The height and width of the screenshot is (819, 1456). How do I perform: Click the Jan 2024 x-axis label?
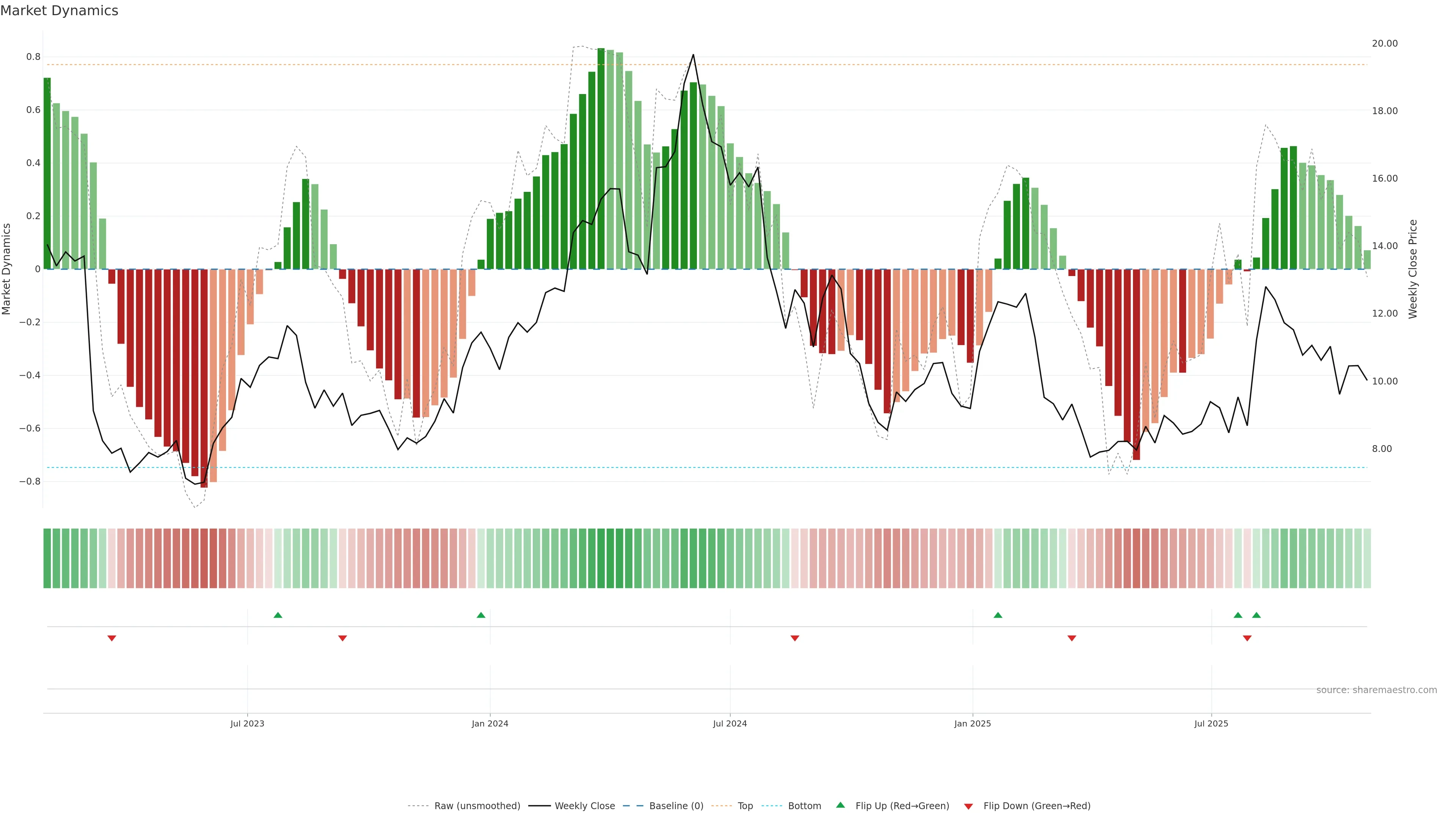(490, 723)
